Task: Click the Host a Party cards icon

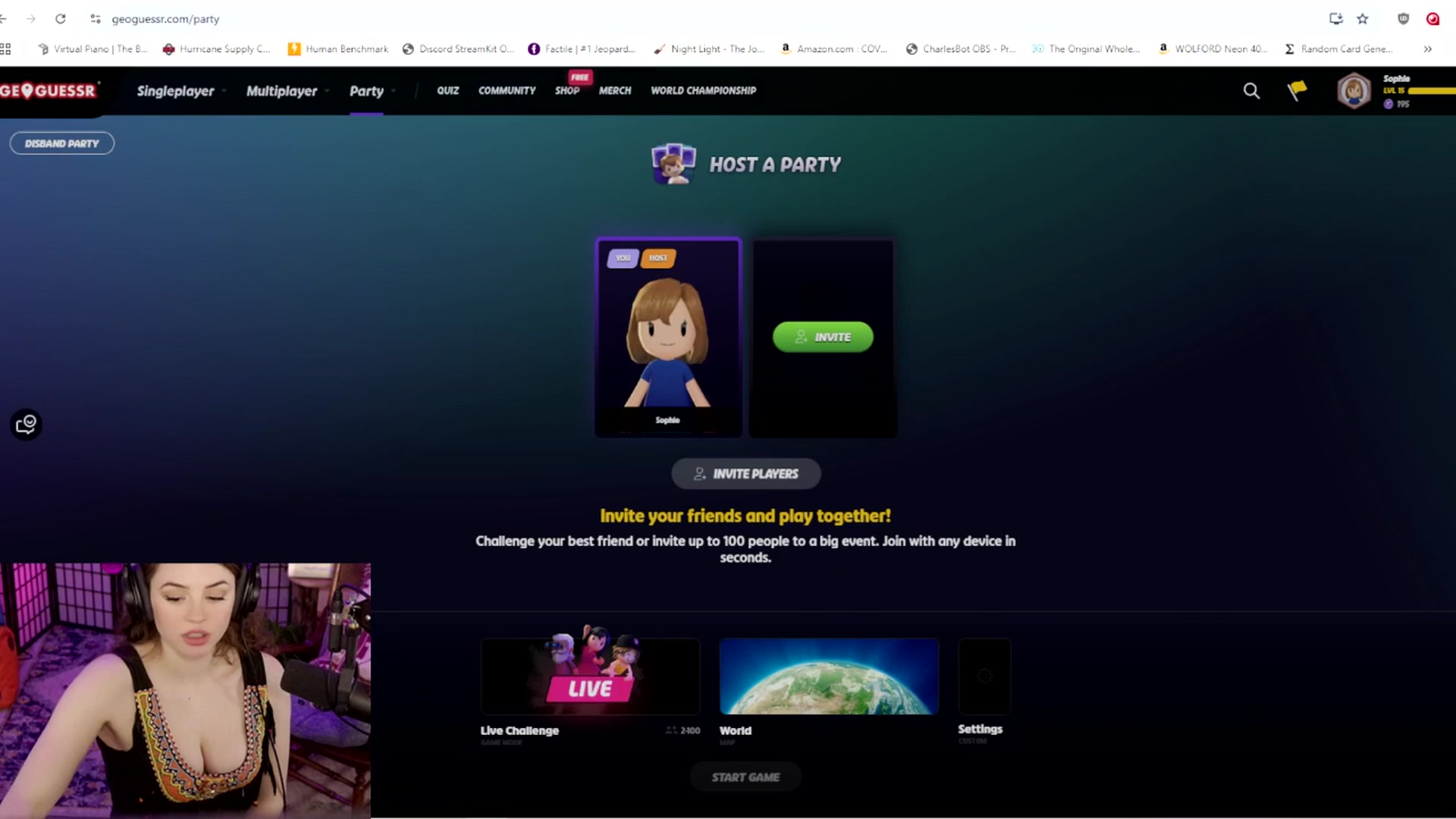Action: click(673, 164)
